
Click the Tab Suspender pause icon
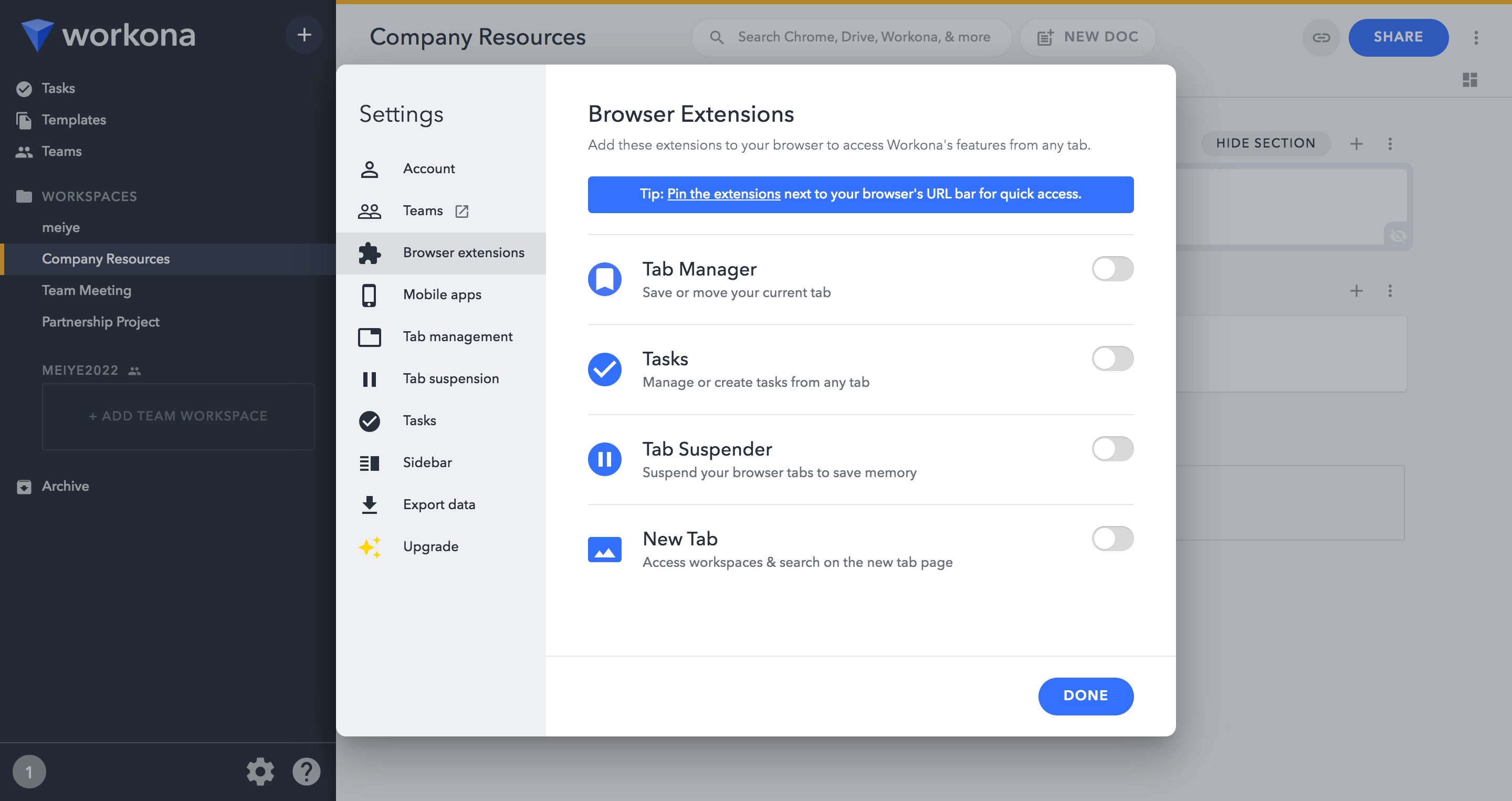coord(605,459)
